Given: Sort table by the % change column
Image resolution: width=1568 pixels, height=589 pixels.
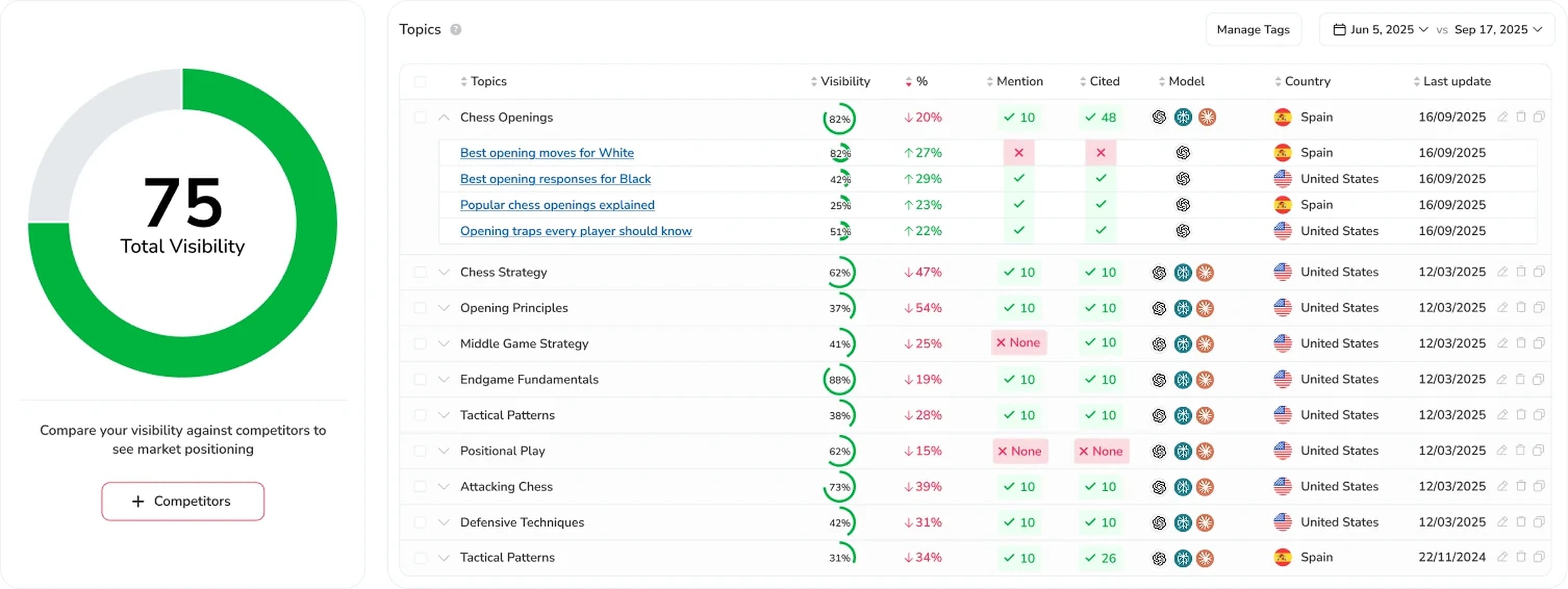Looking at the screenshot, I should point(916,82).
